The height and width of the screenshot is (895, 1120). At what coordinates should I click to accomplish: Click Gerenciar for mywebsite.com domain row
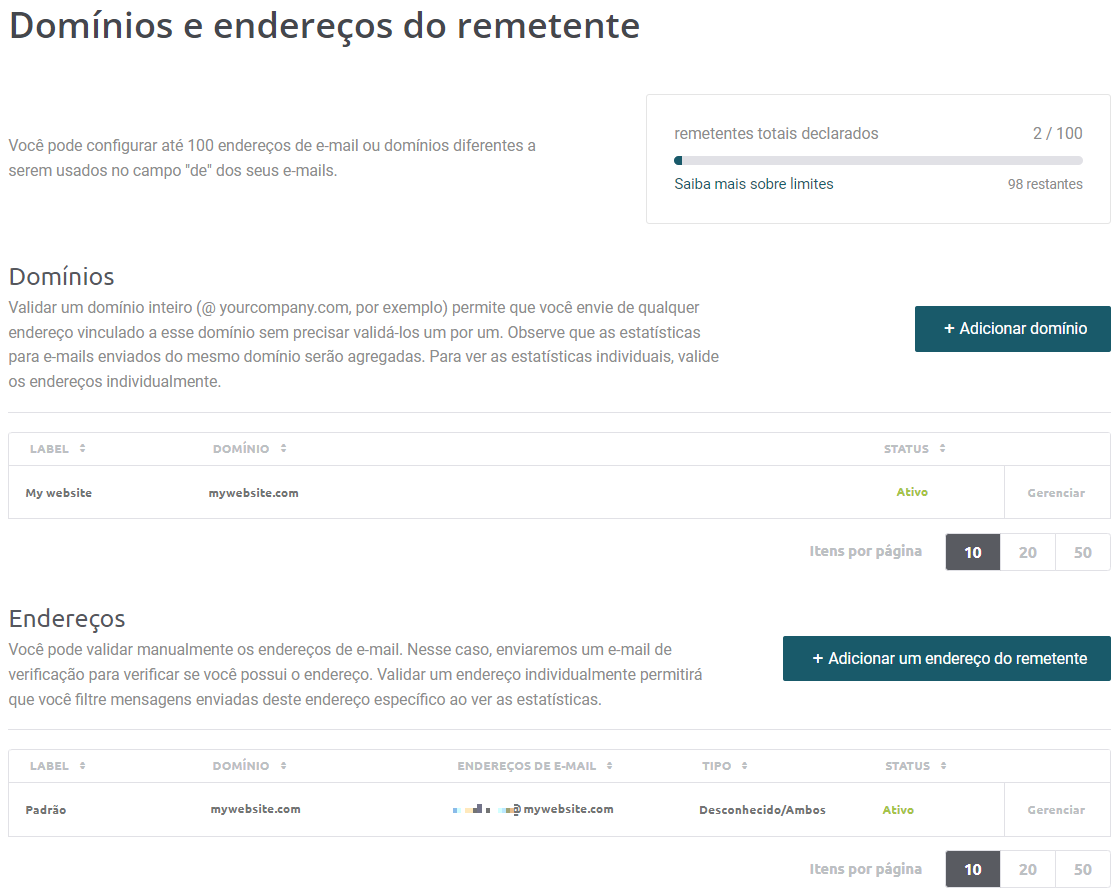1056,493
